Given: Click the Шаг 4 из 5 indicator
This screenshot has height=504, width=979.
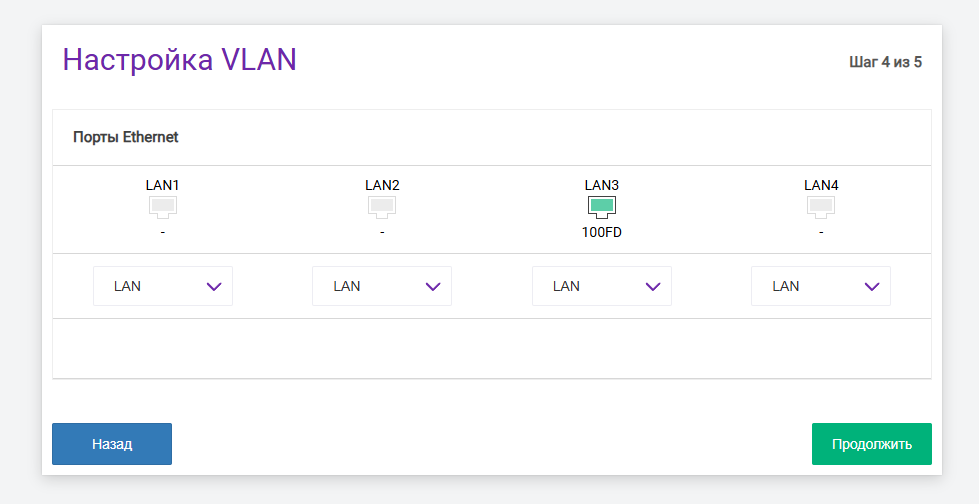Looking at the screenshot, I should pyautogui.click(x=885, y=62).
